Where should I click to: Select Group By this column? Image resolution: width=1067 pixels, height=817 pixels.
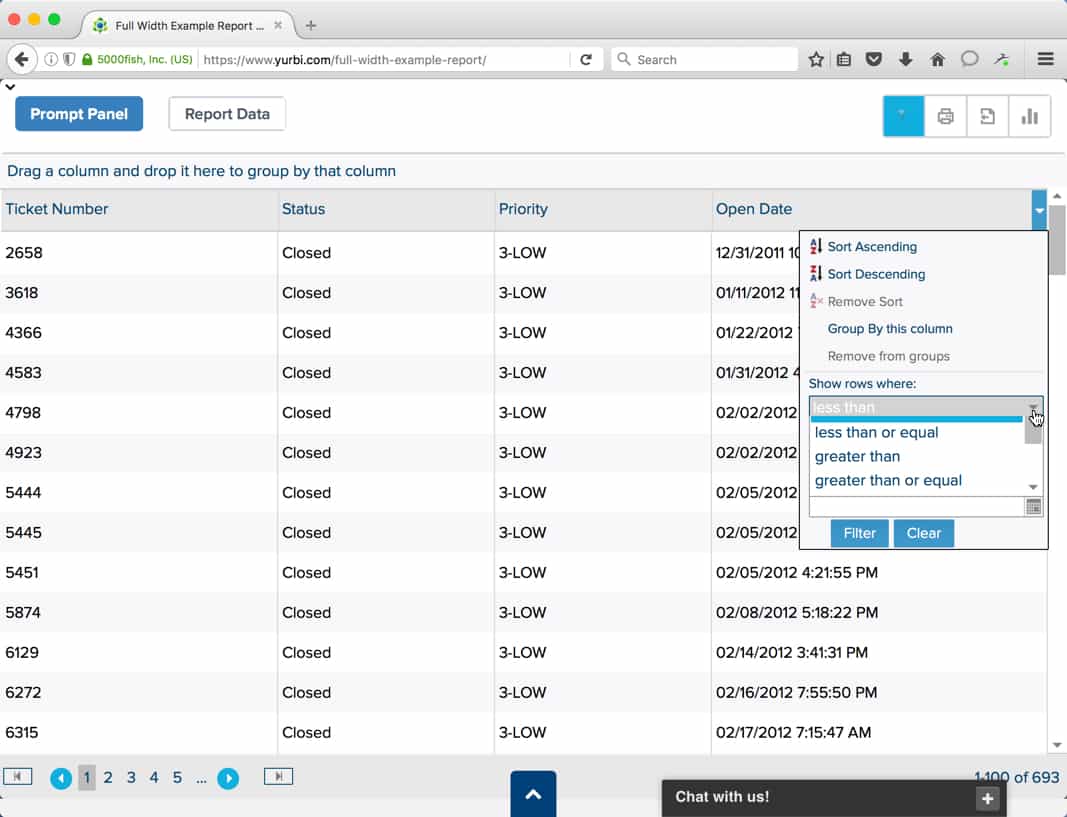tap(889, 329)
